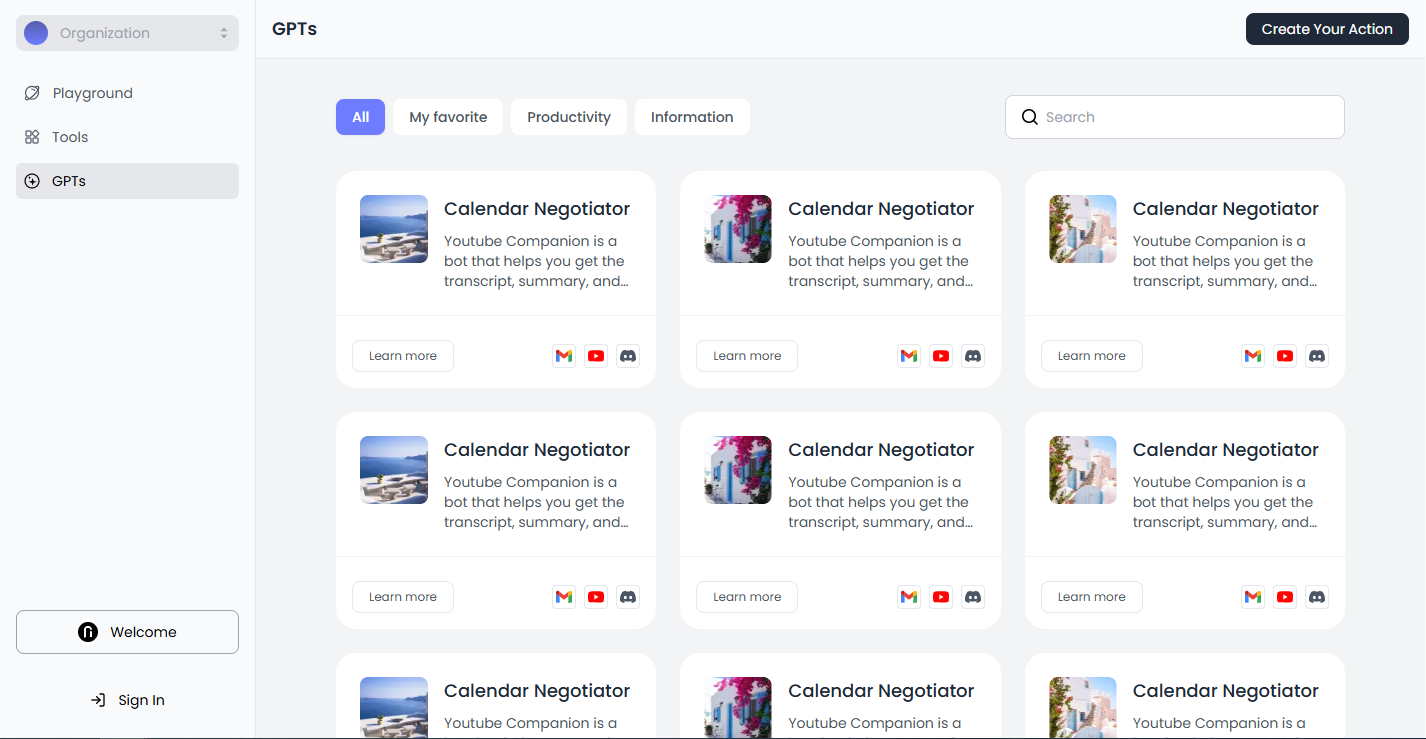Screen dimensions: 1426x739
Task: Click Learn more on second-row pink flowers card
Action: coord(747,597)
